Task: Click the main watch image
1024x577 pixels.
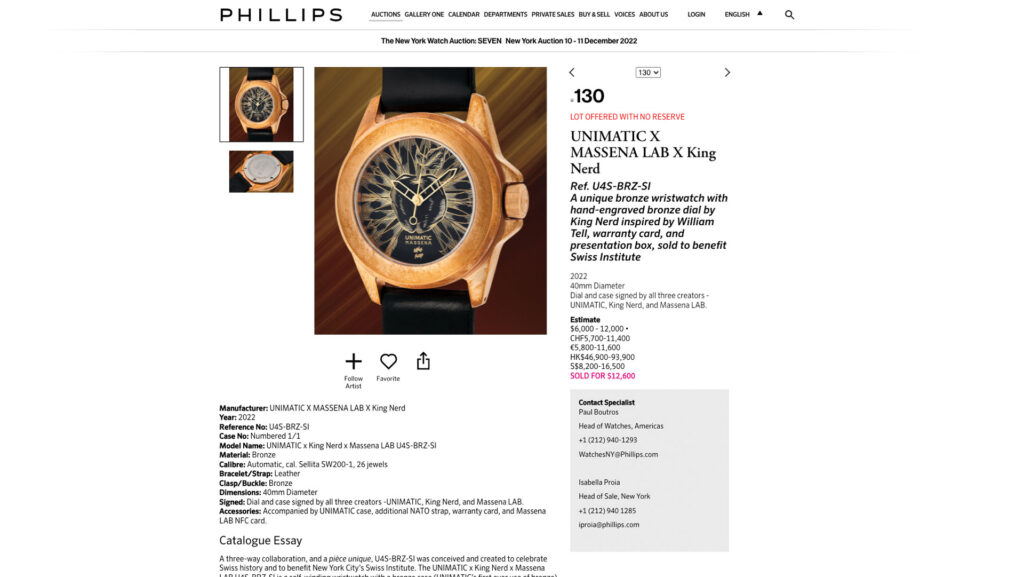Action: [x=430, y=200]
